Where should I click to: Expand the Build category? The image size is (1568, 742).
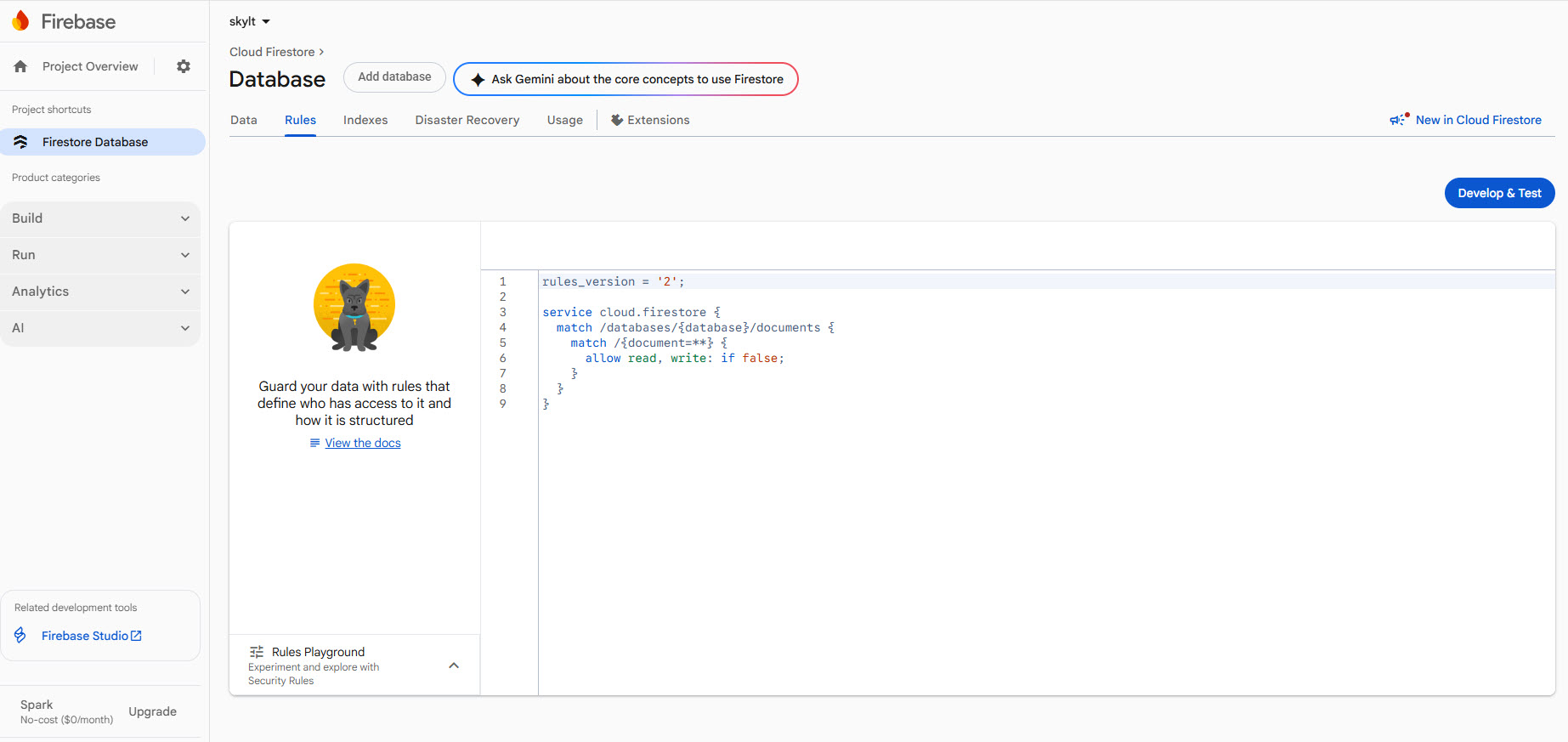point(100,218)
